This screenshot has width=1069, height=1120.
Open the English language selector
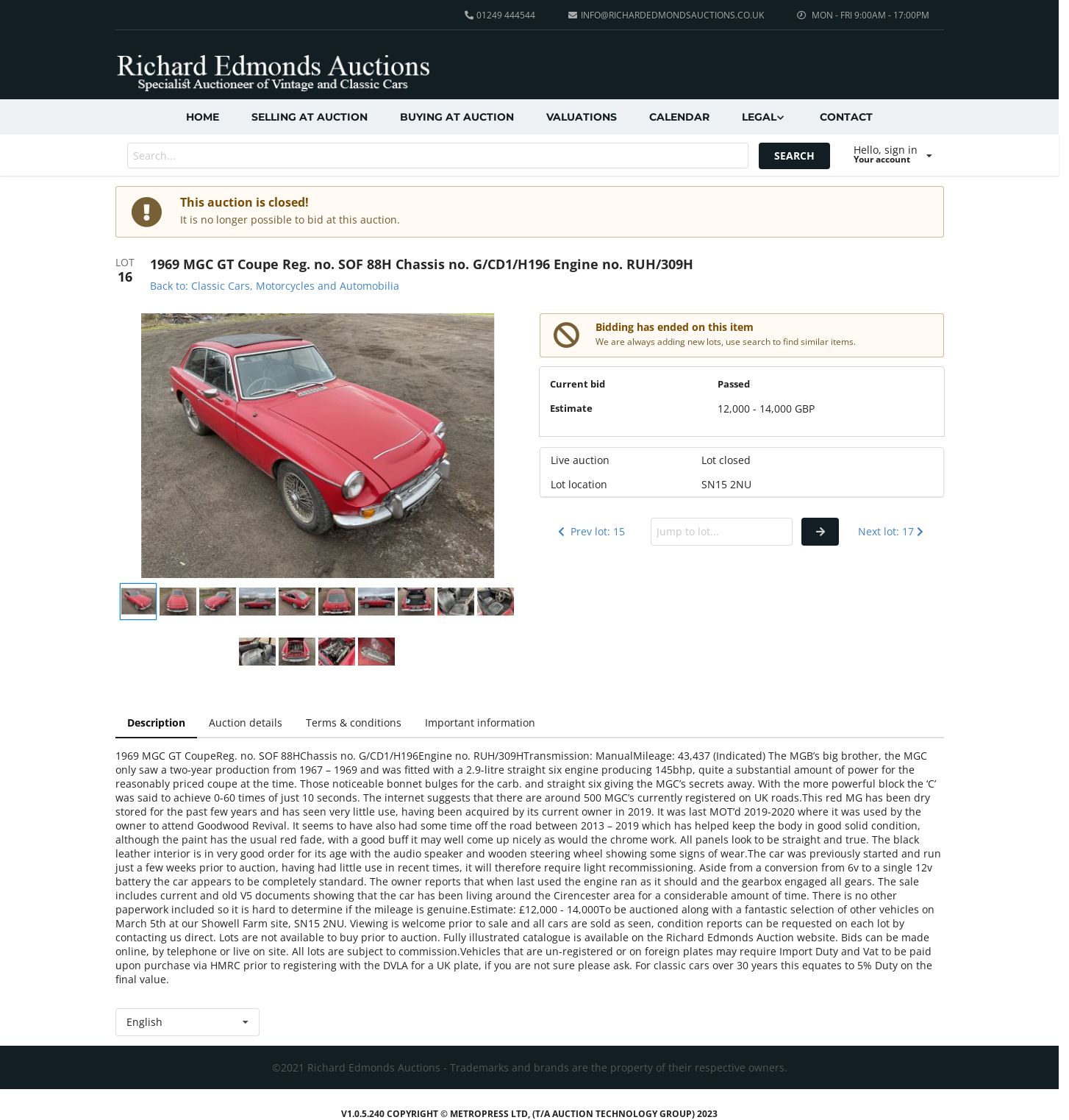187,1022
